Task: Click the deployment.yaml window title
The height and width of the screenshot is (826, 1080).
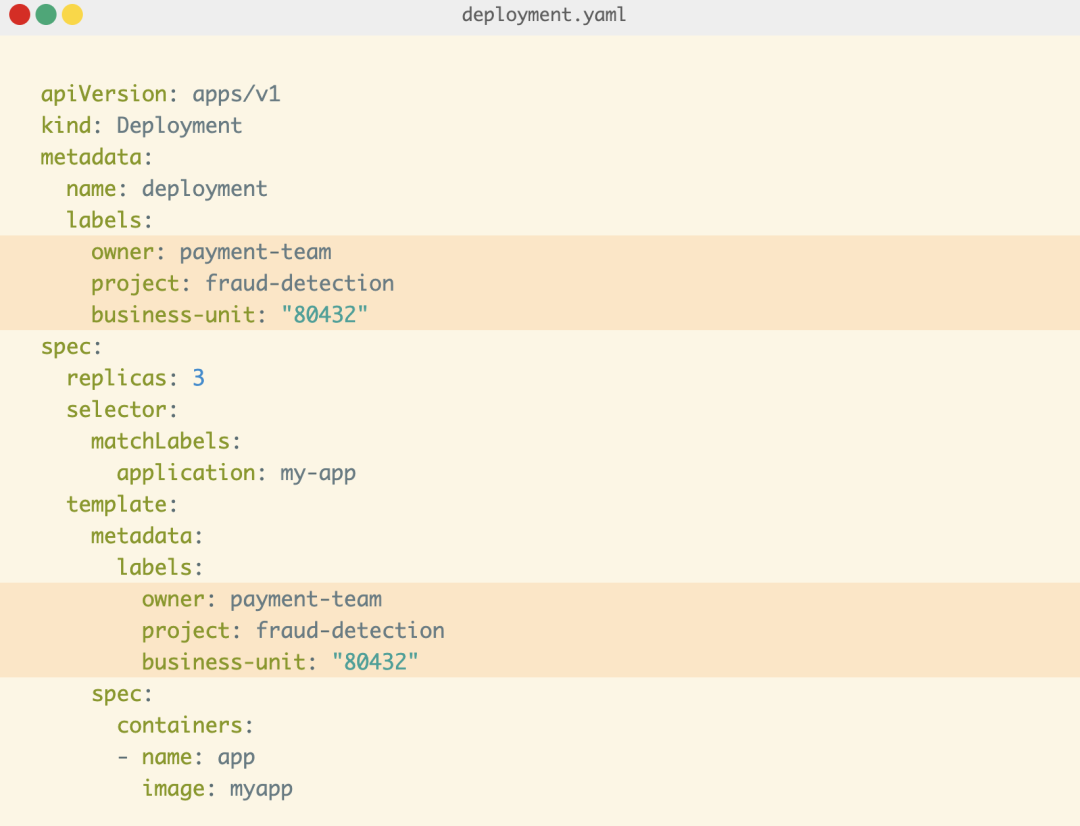Action: coord(544,15)
